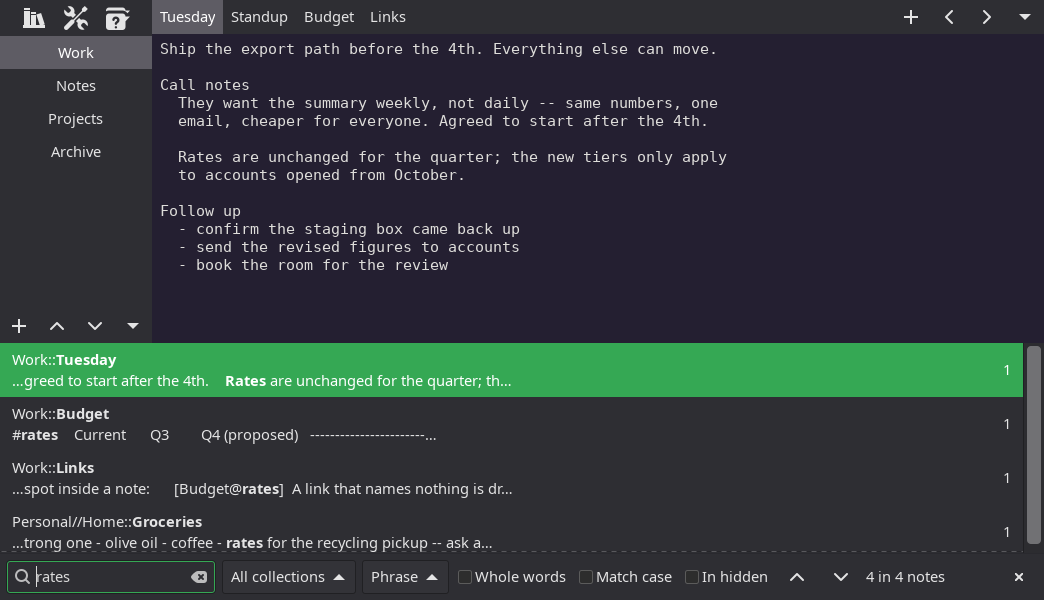Enable In hidden checkbox
This screenshot has width=1044, height=600.
tap(692, 577)
